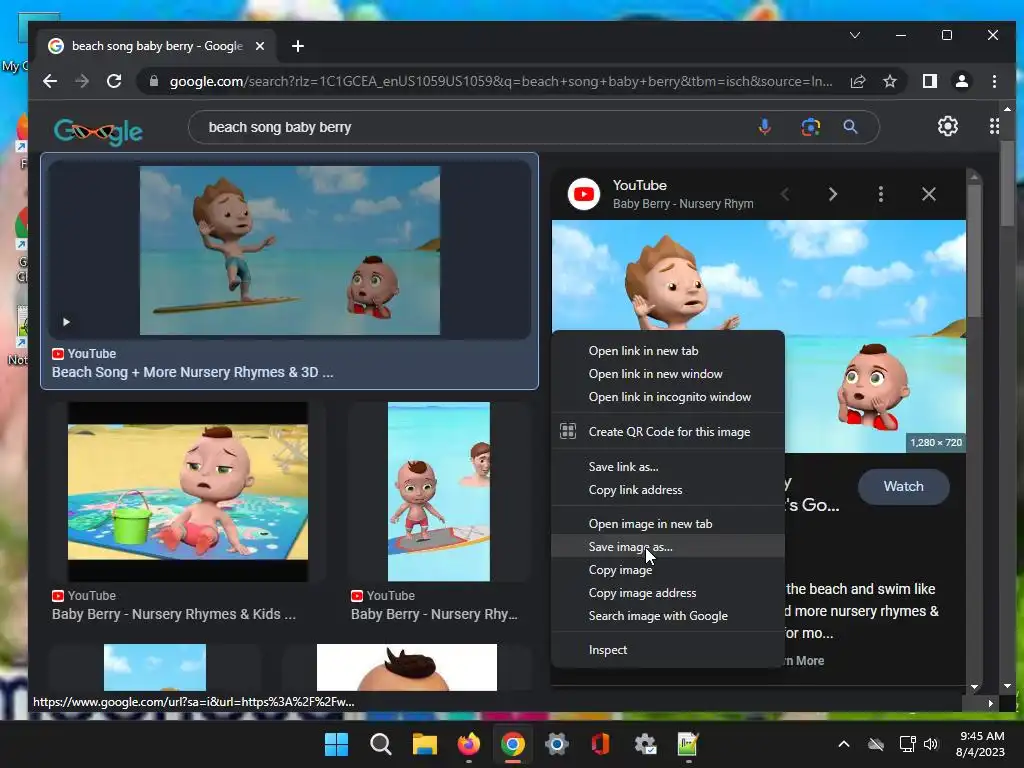Viewport: 1024px width, 768px height.
Task: Click the preview panel scrollbar down arrow
Action: (974, 686)
